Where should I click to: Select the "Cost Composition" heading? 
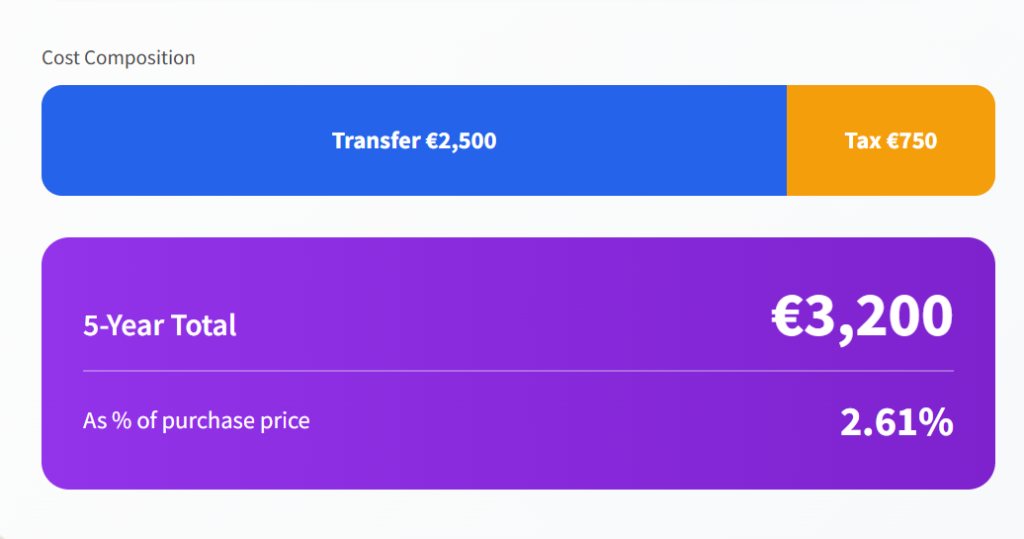(118, 58)
